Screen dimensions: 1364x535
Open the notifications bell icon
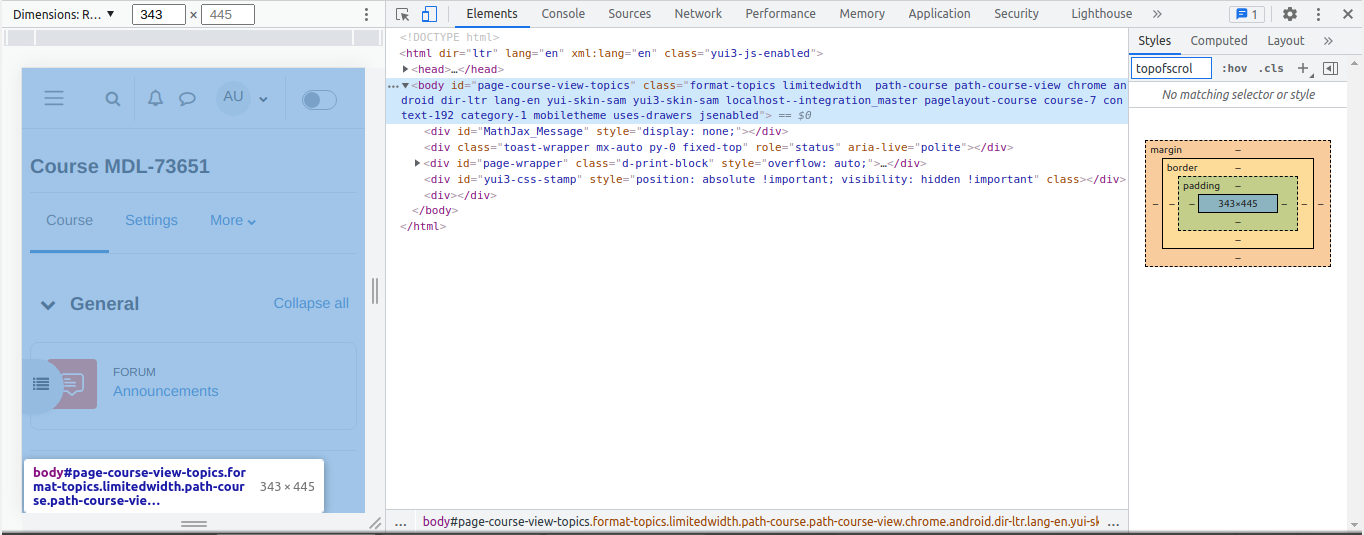tap(155, 98)
